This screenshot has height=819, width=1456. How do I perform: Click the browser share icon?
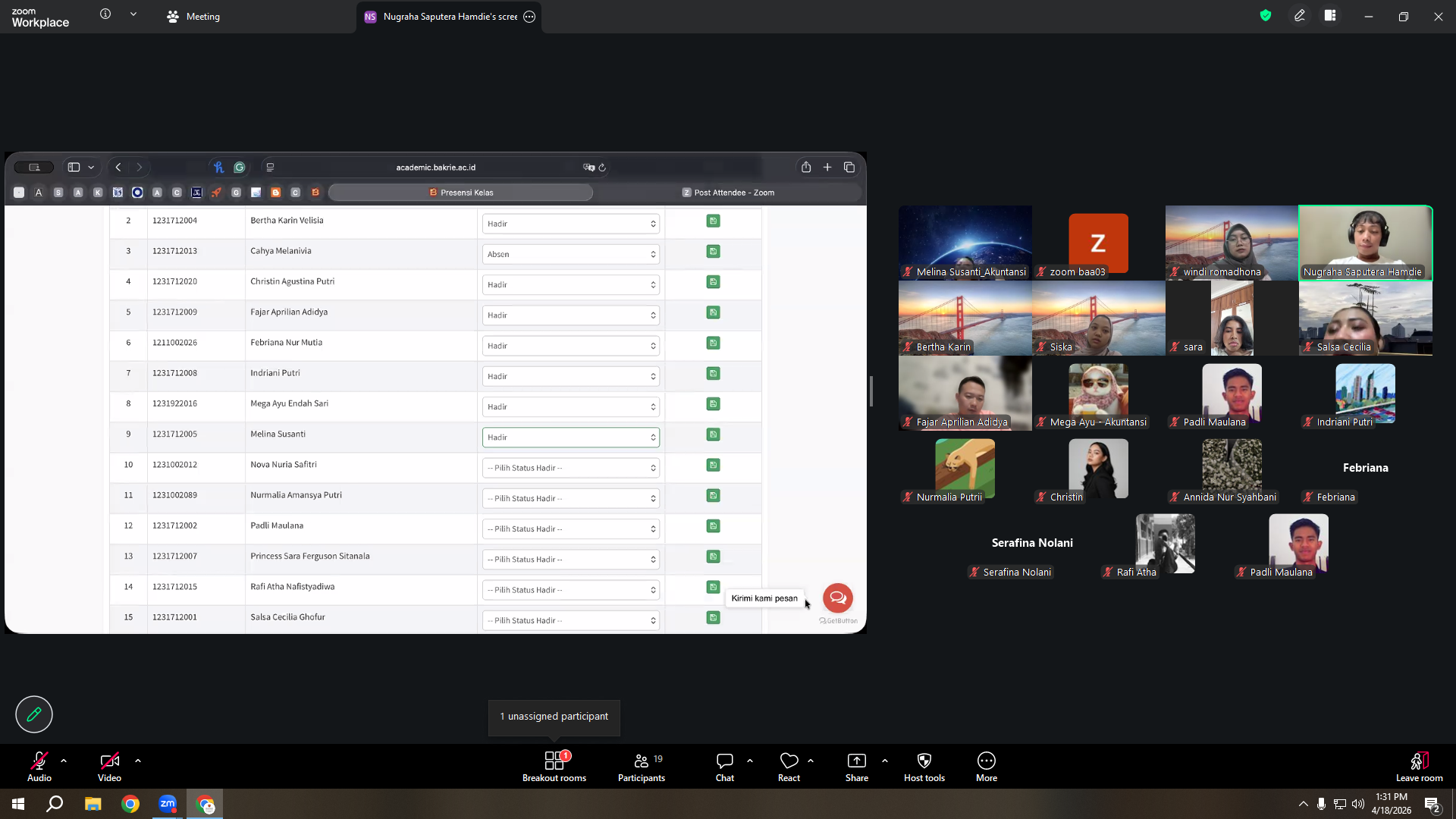[x=806, y=167]
